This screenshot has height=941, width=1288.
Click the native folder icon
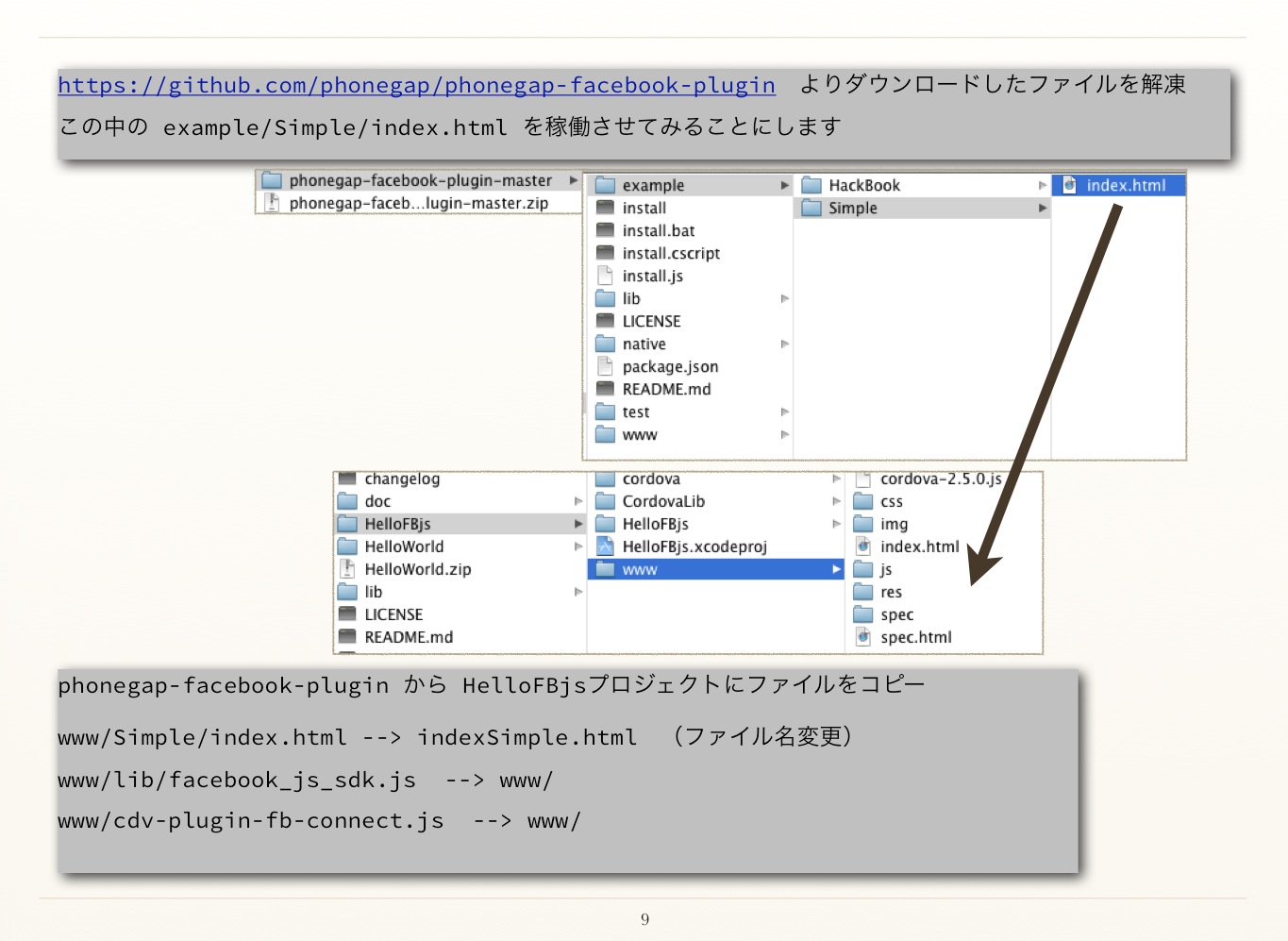[x=606, y=344]
